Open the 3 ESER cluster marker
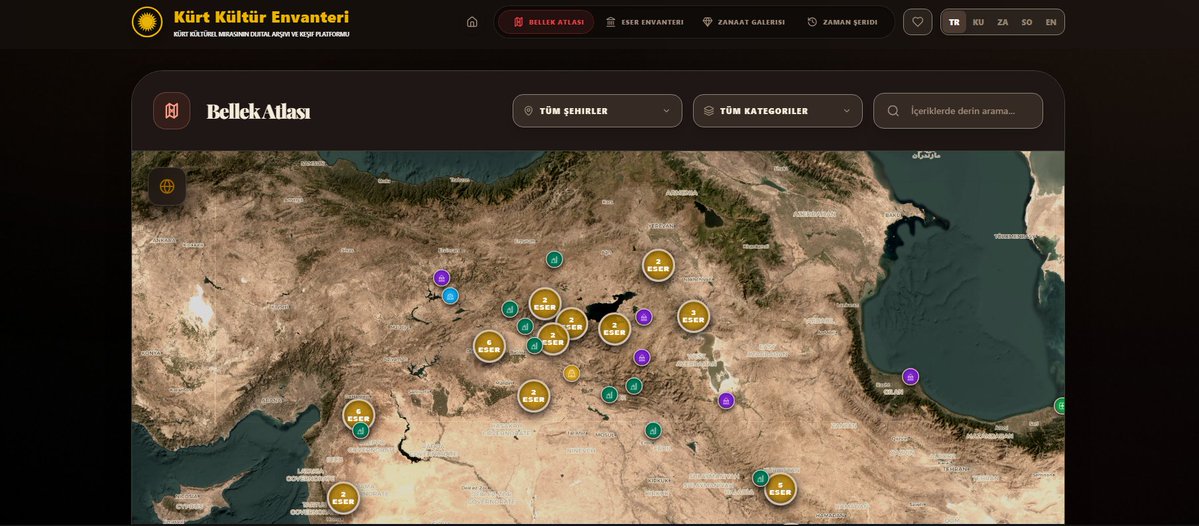 (x=693, y=316)
